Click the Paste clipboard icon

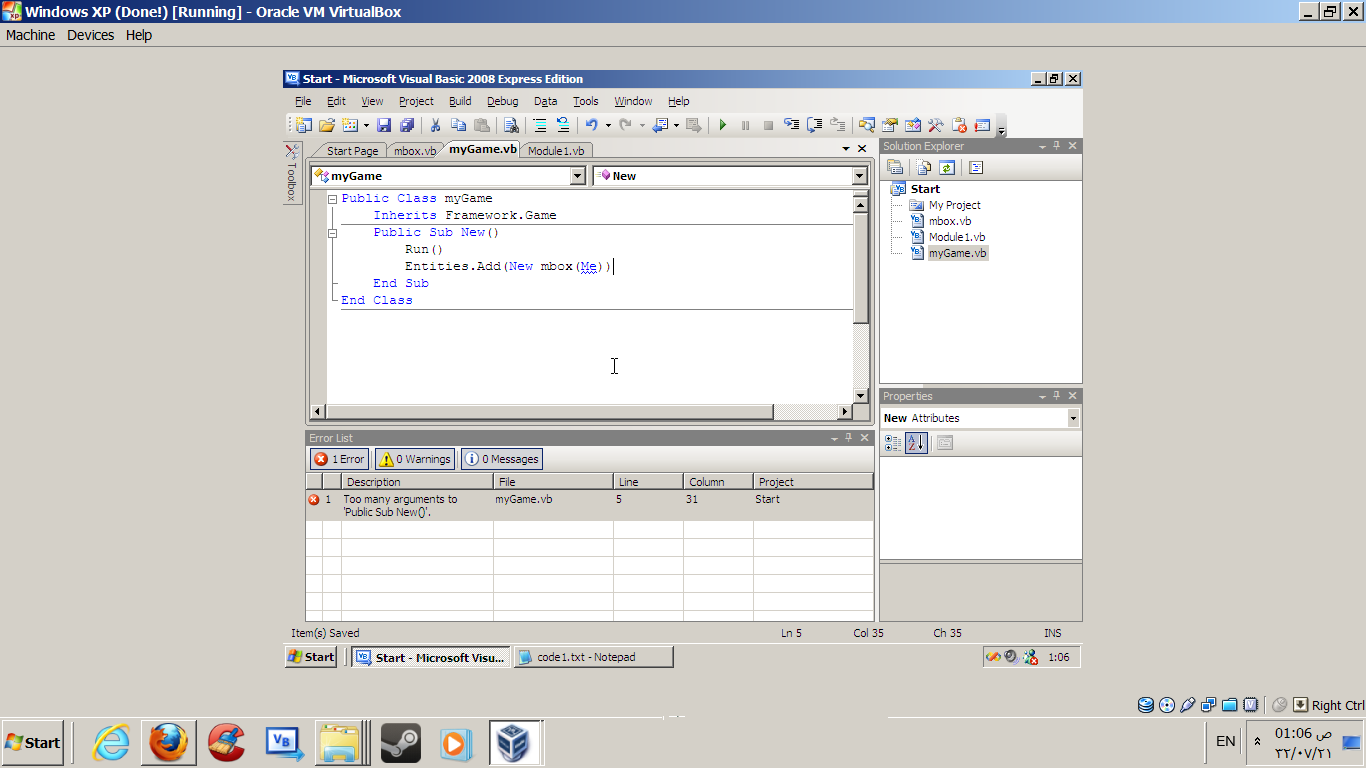pos(482,125)
